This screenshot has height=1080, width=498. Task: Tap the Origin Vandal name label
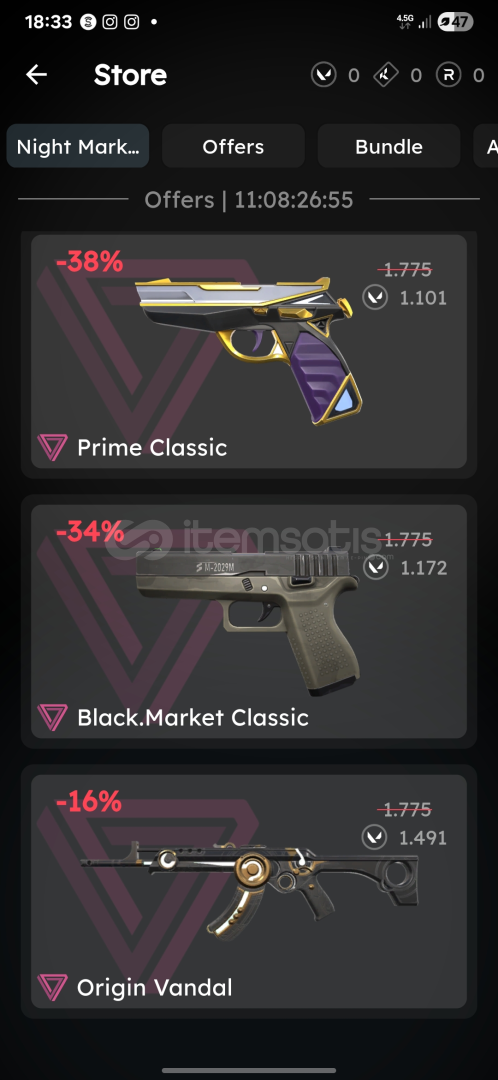point(154,988)
